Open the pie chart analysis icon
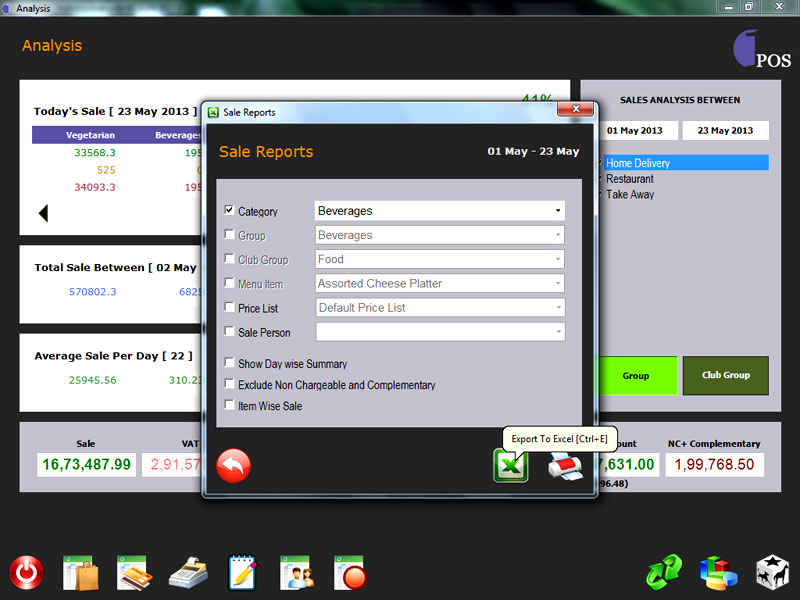 click(x=718, y=573)
